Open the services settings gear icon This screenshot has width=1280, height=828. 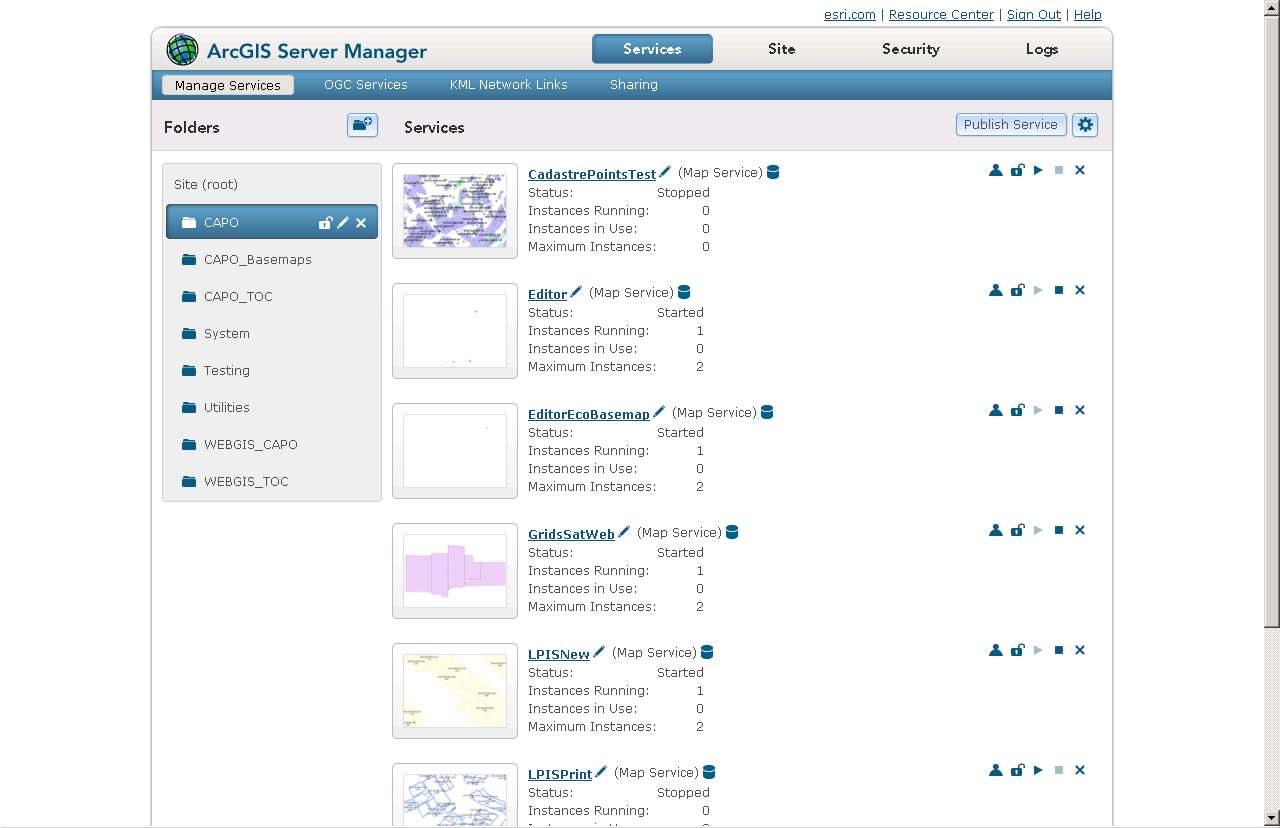click(1085, 125)
